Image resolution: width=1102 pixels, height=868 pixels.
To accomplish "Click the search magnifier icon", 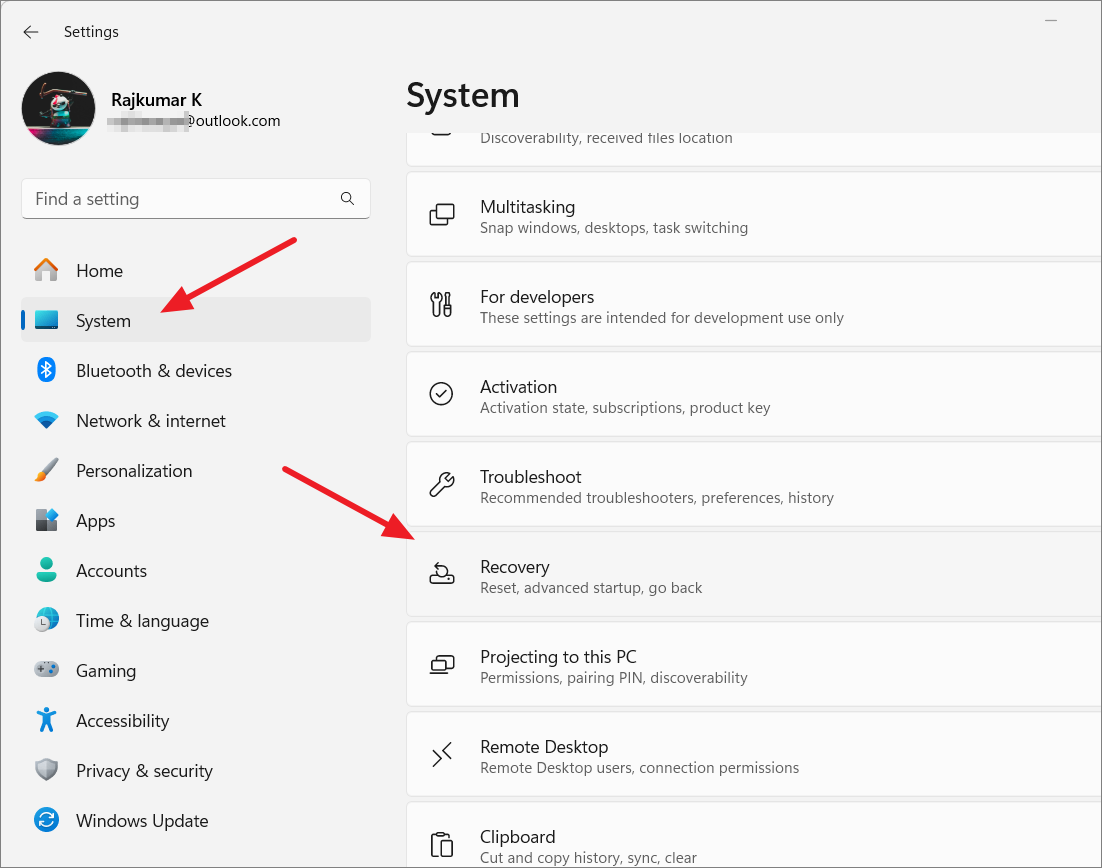I will click(347, 198).
